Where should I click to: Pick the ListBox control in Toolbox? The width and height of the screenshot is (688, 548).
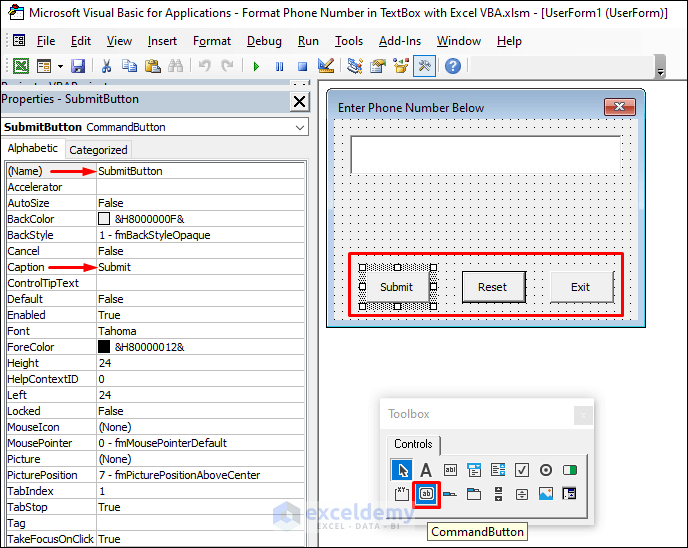click(498, 470)
